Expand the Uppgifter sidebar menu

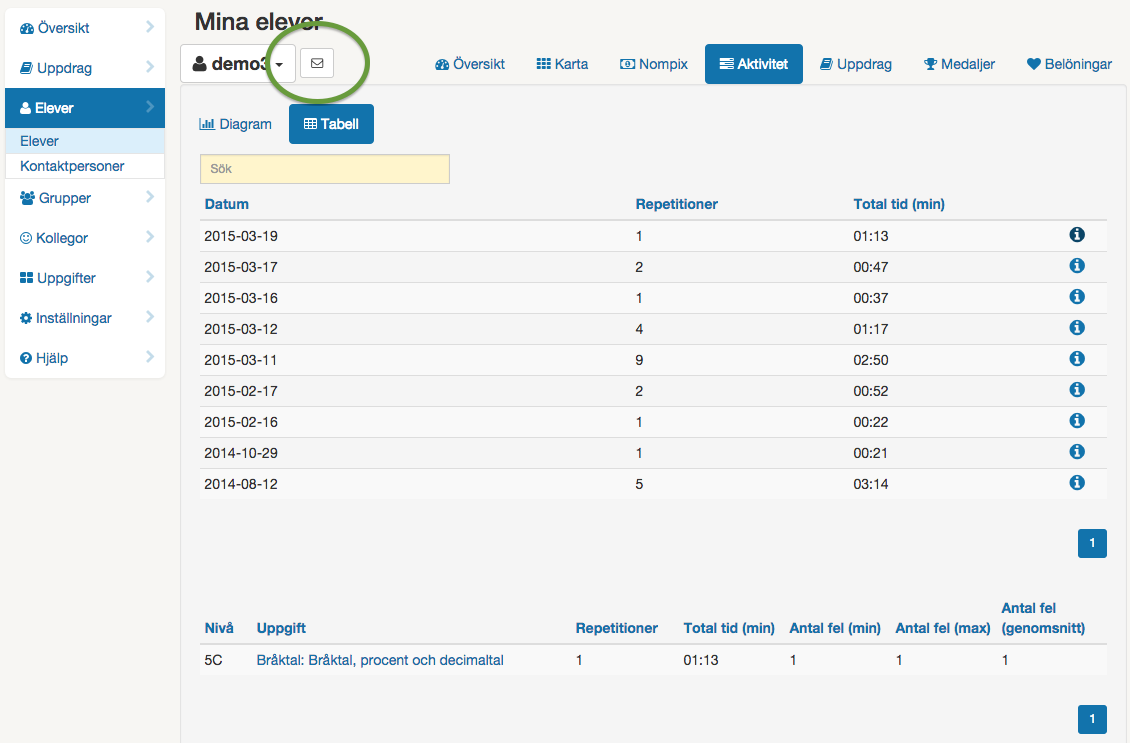pos(85,278)
